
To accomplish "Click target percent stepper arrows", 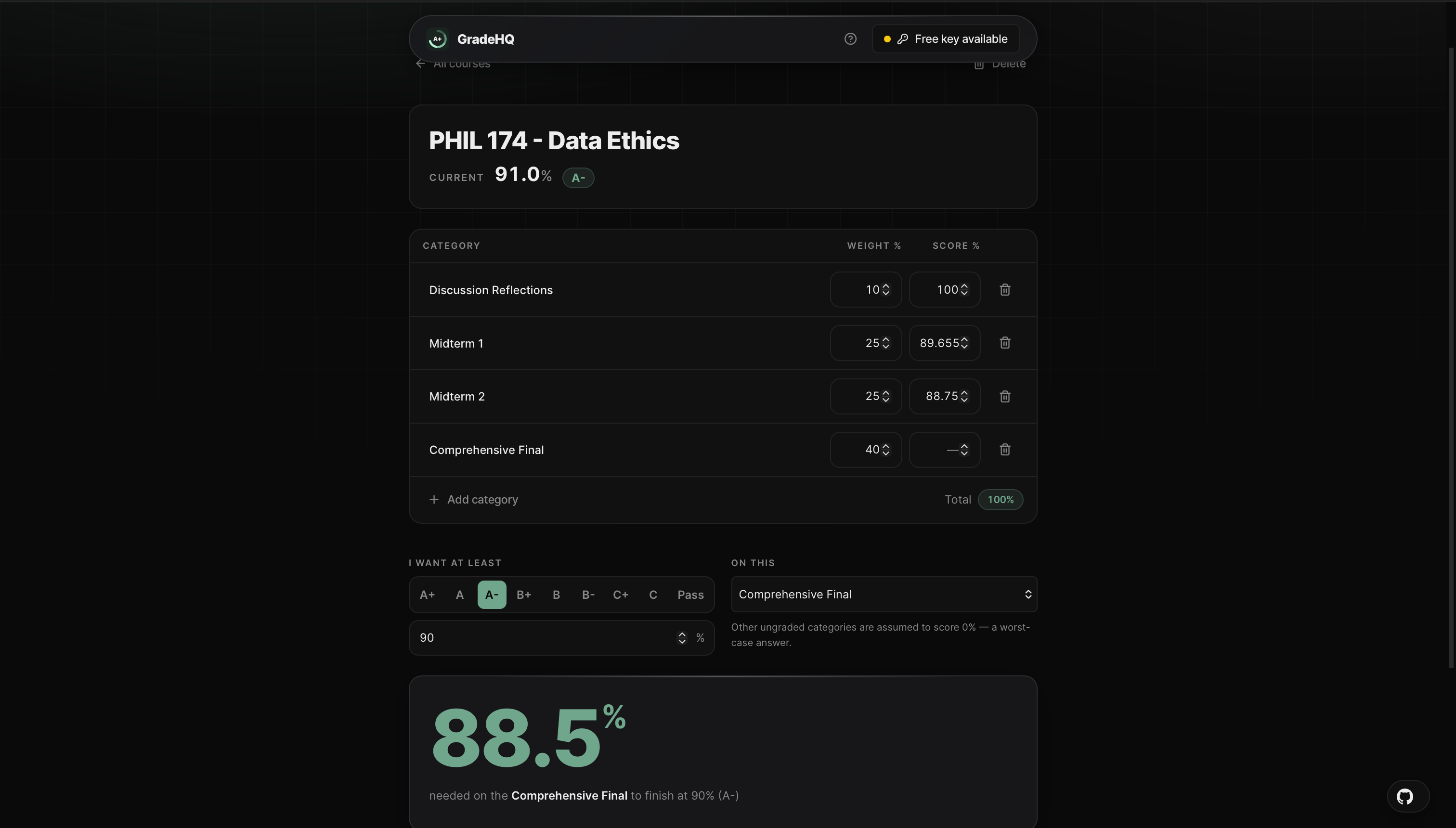I will [682, 638].
